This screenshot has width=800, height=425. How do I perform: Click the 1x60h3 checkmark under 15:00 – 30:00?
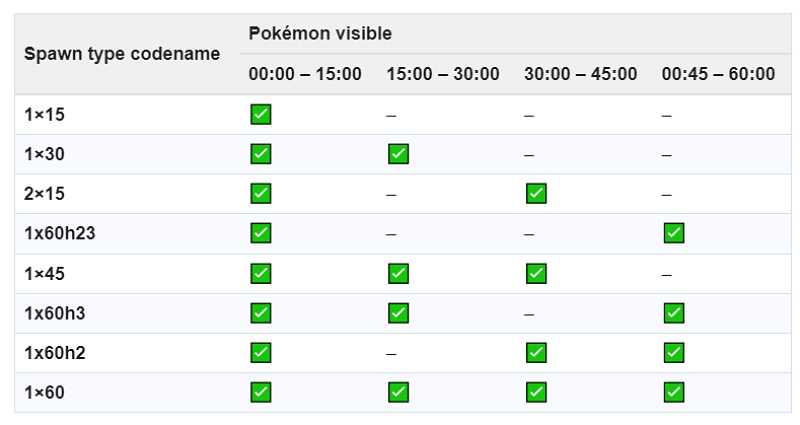coord(397,311)
